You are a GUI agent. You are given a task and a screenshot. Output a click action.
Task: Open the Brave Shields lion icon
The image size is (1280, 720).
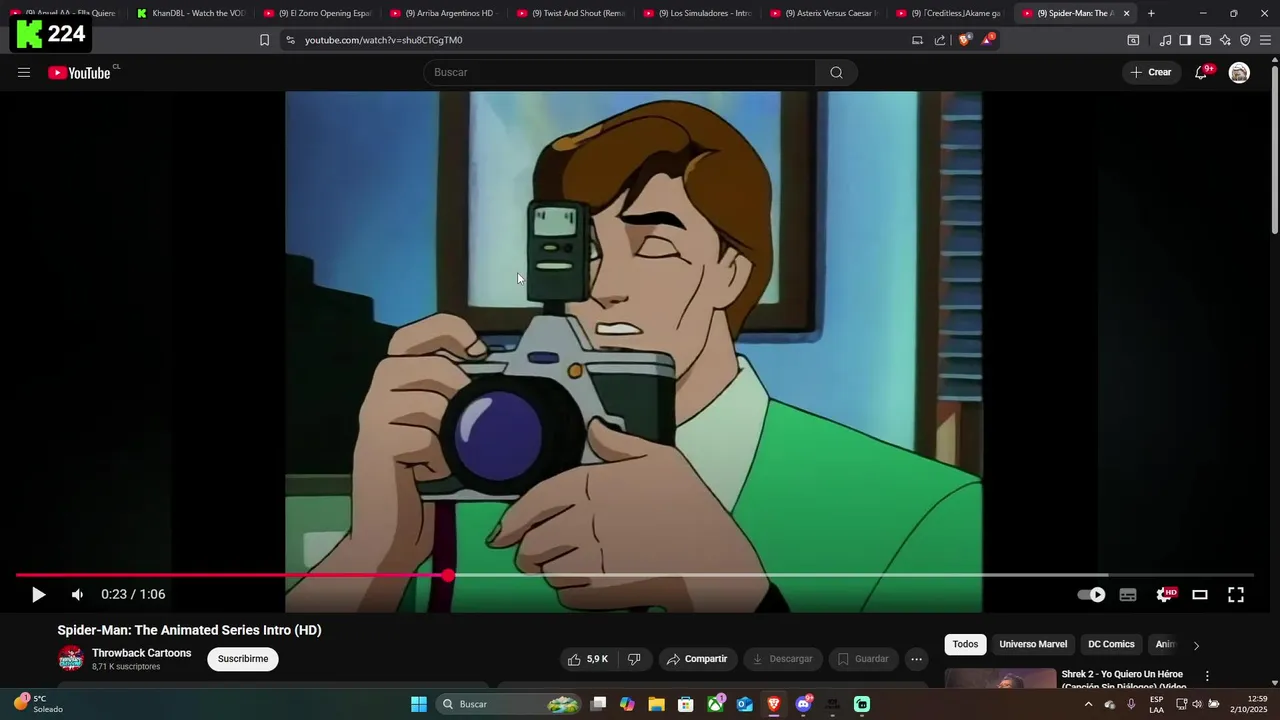point(964,40)
